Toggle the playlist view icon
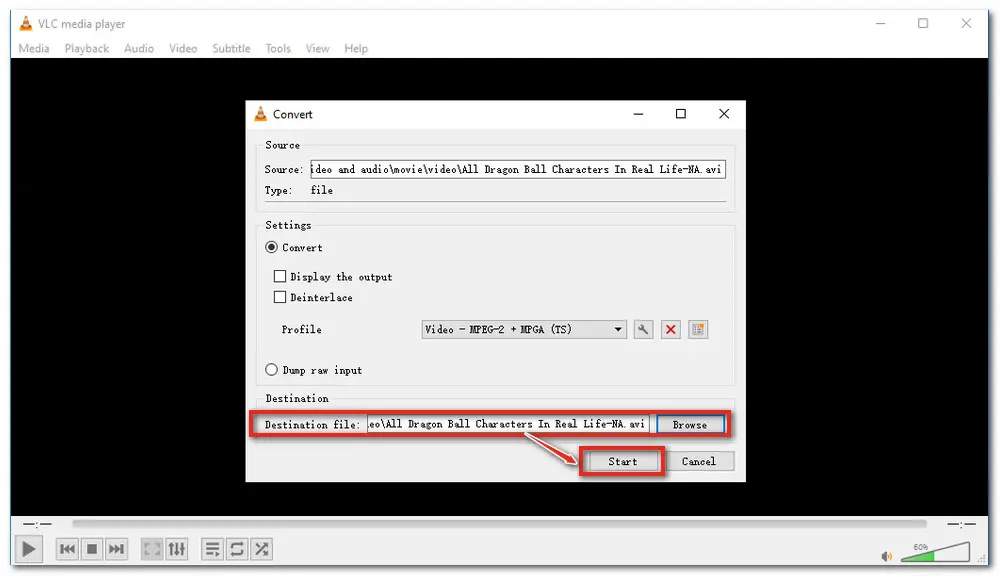Screen dimensions: 1000x576 tap(212, 549)
